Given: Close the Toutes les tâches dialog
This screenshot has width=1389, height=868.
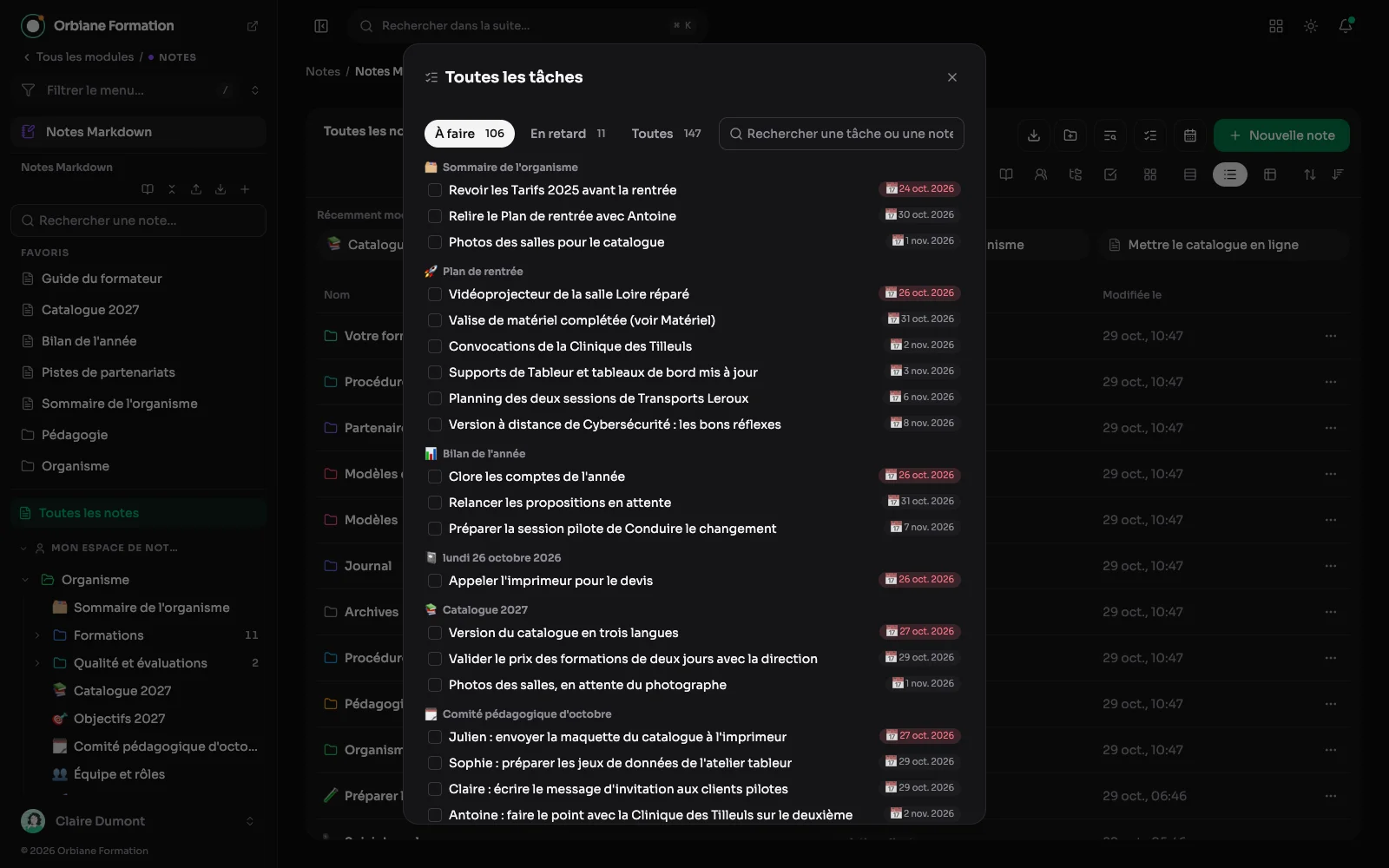Looking at the screenshot, I should pos(952,77).
